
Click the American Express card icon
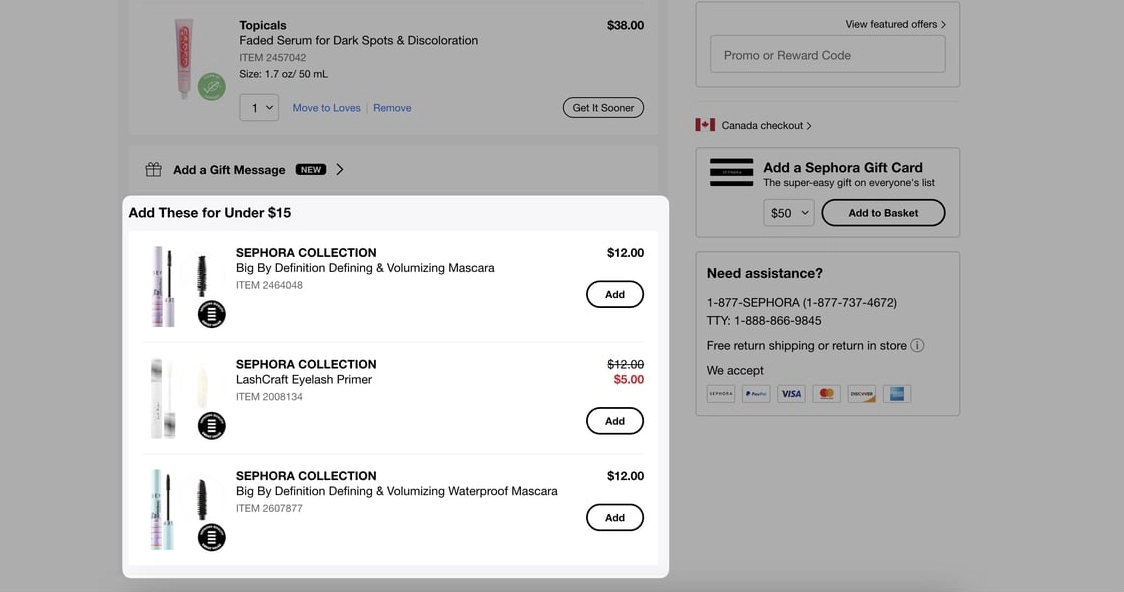[x=896, y=394]
